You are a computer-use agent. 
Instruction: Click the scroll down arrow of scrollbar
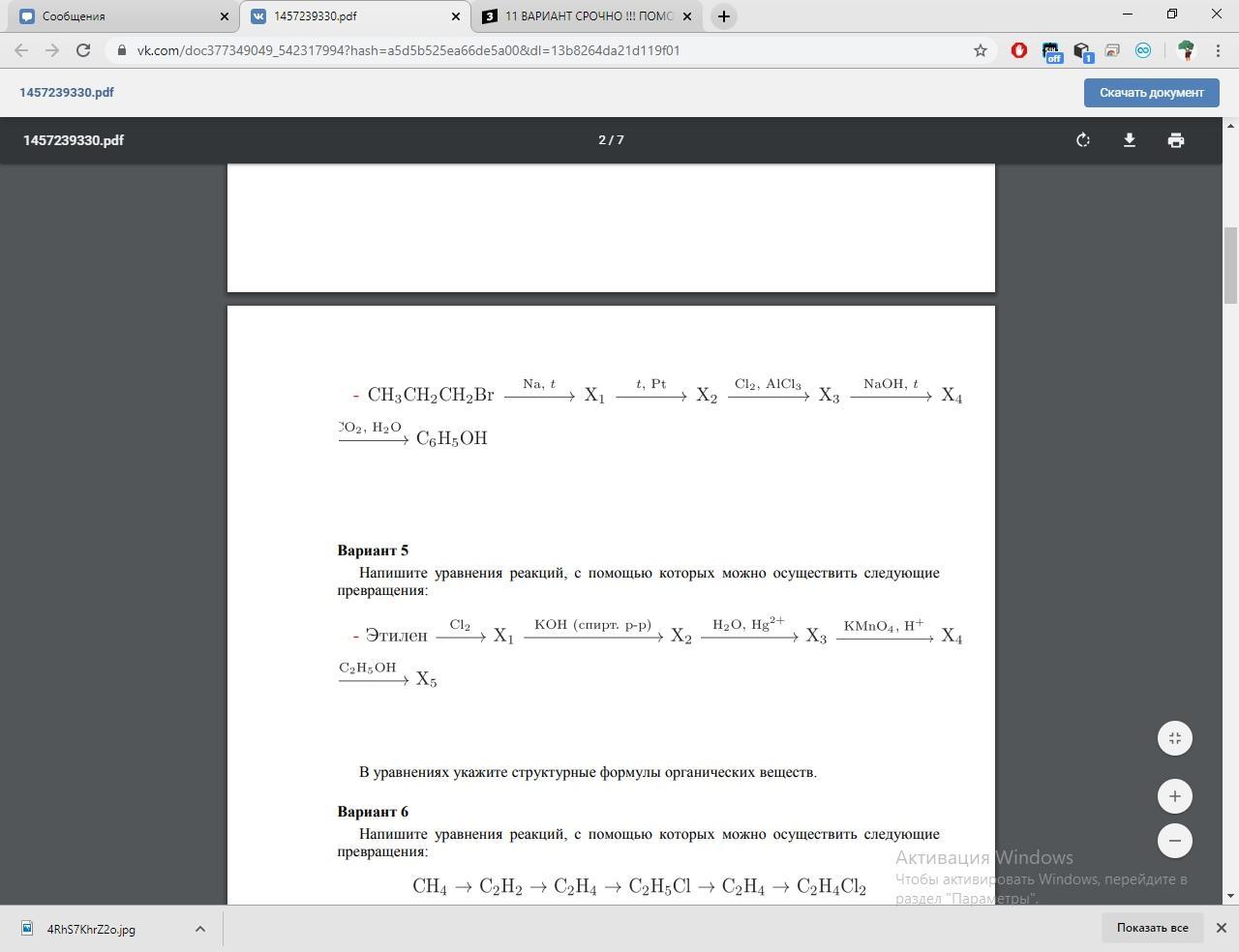tap(1231, 897)
